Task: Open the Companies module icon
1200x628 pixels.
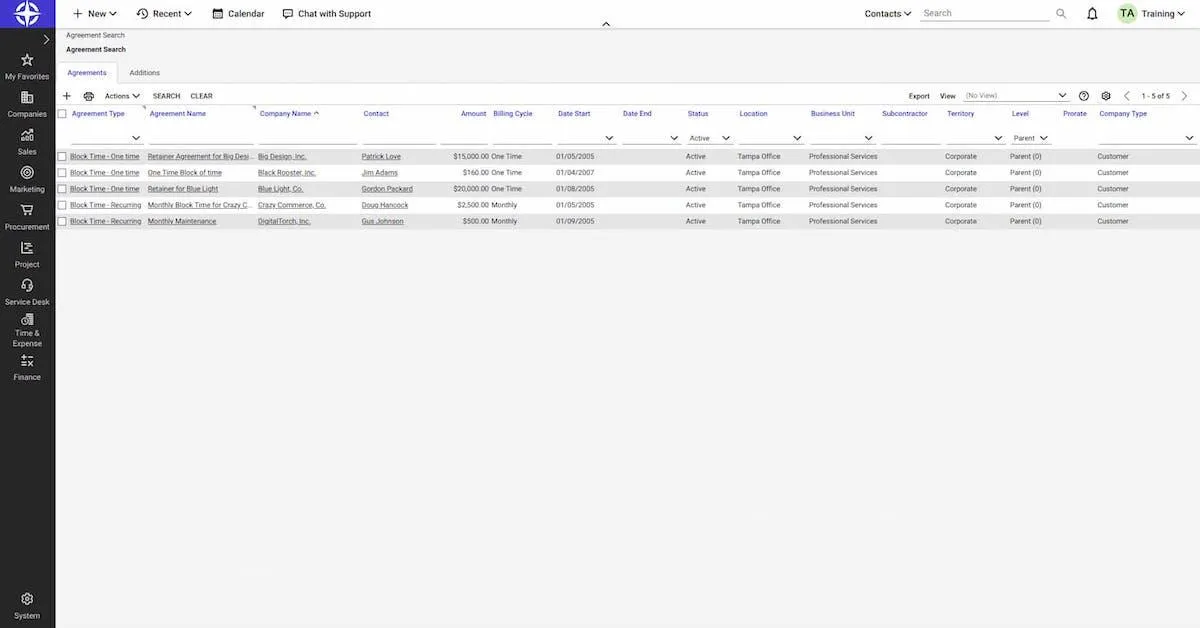Action: tap(27, 97)
